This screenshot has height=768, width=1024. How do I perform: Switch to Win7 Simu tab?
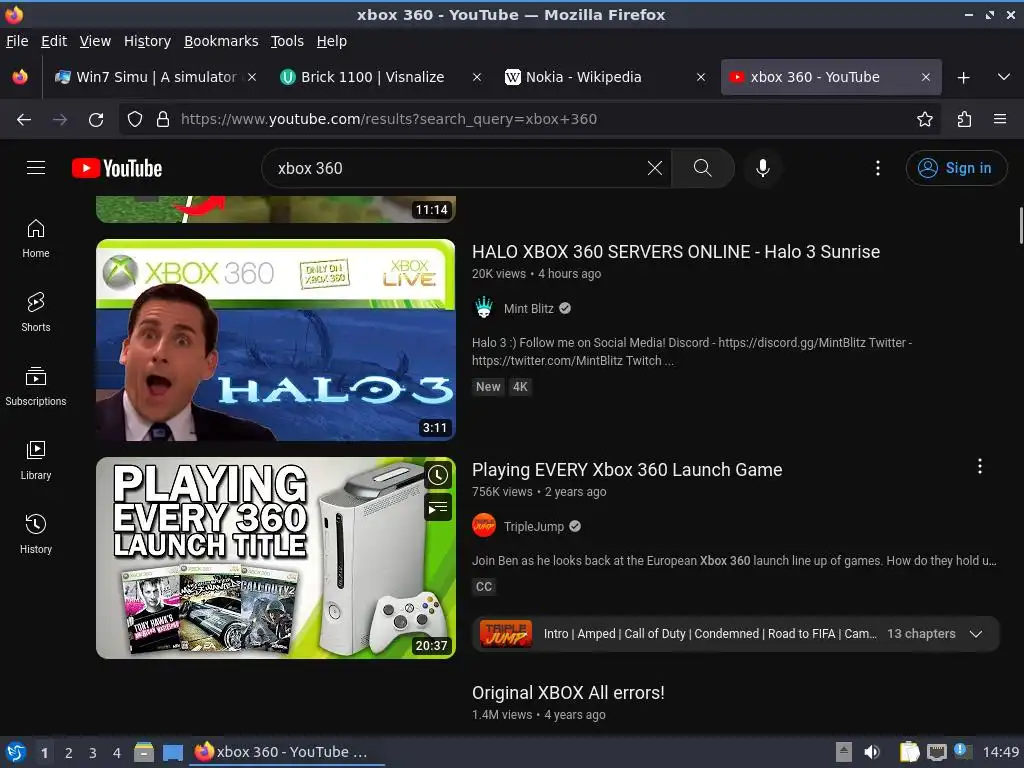(155, 77)
